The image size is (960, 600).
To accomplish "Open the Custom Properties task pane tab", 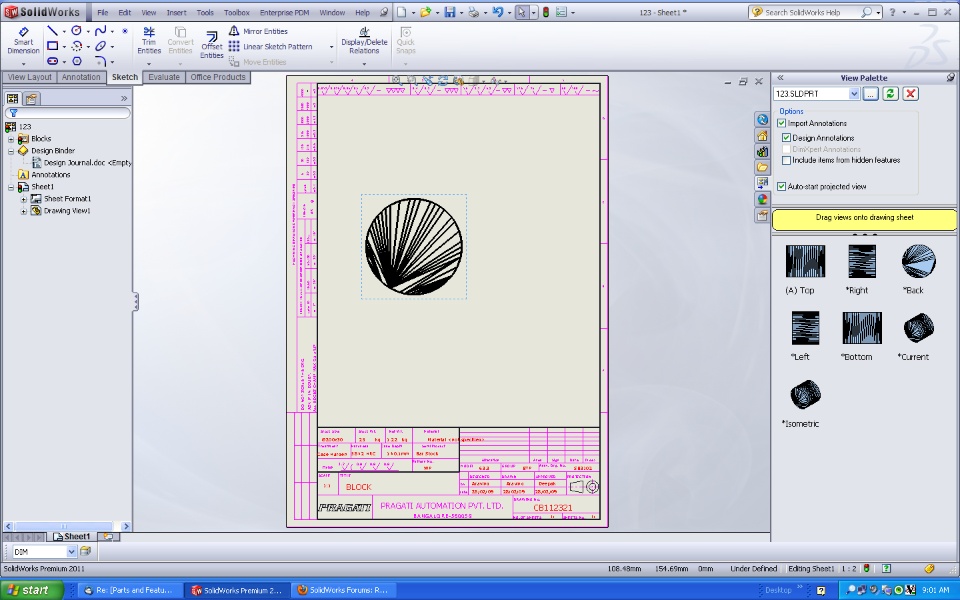I will coord(762,215).
